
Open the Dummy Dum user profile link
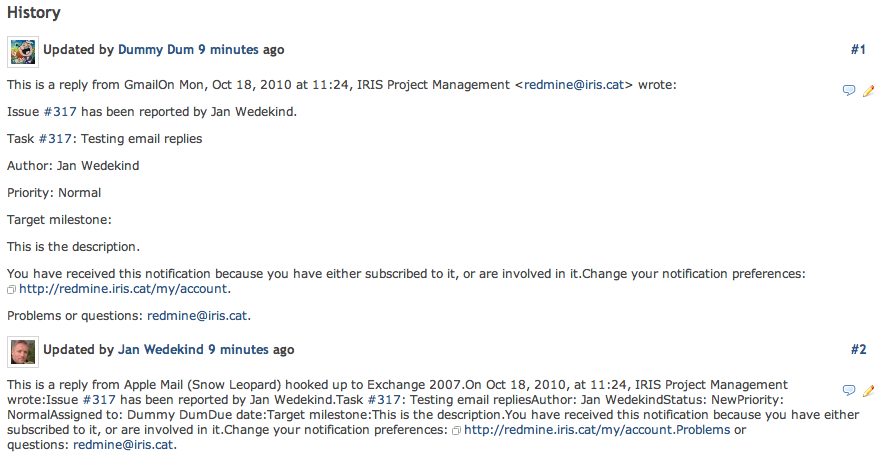[156, 50]
